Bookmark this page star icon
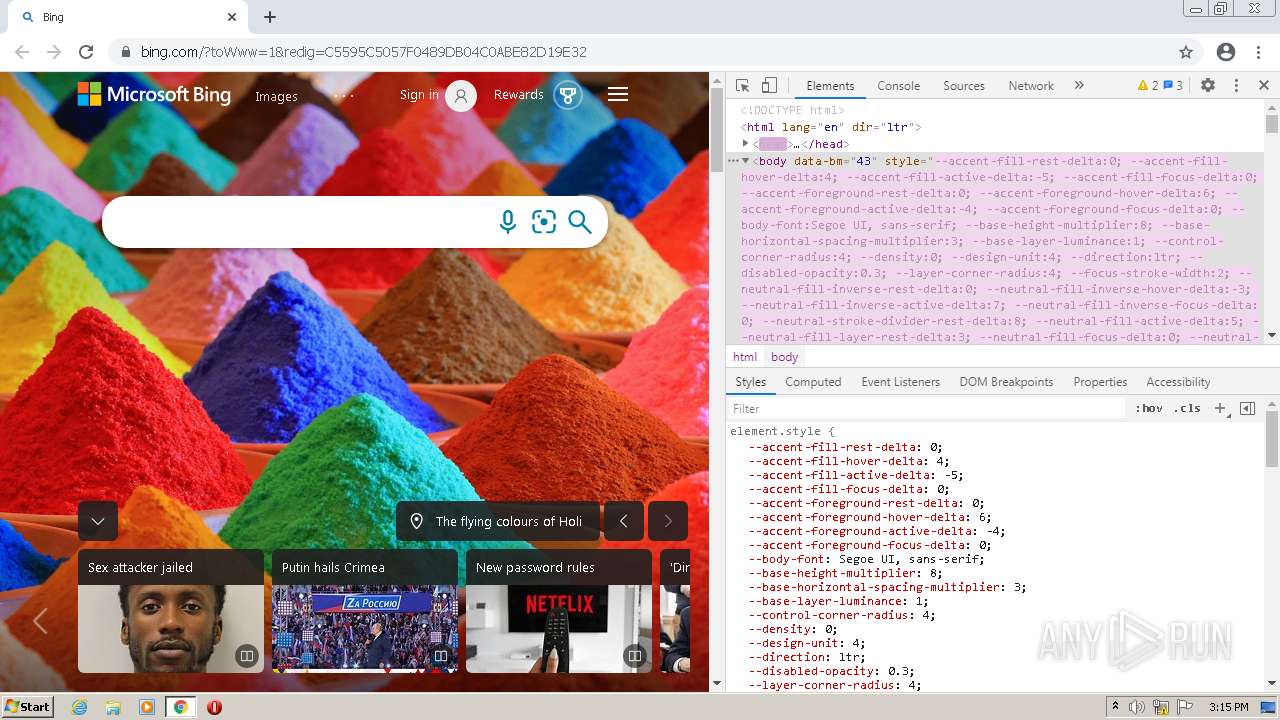 [1186, 52]
